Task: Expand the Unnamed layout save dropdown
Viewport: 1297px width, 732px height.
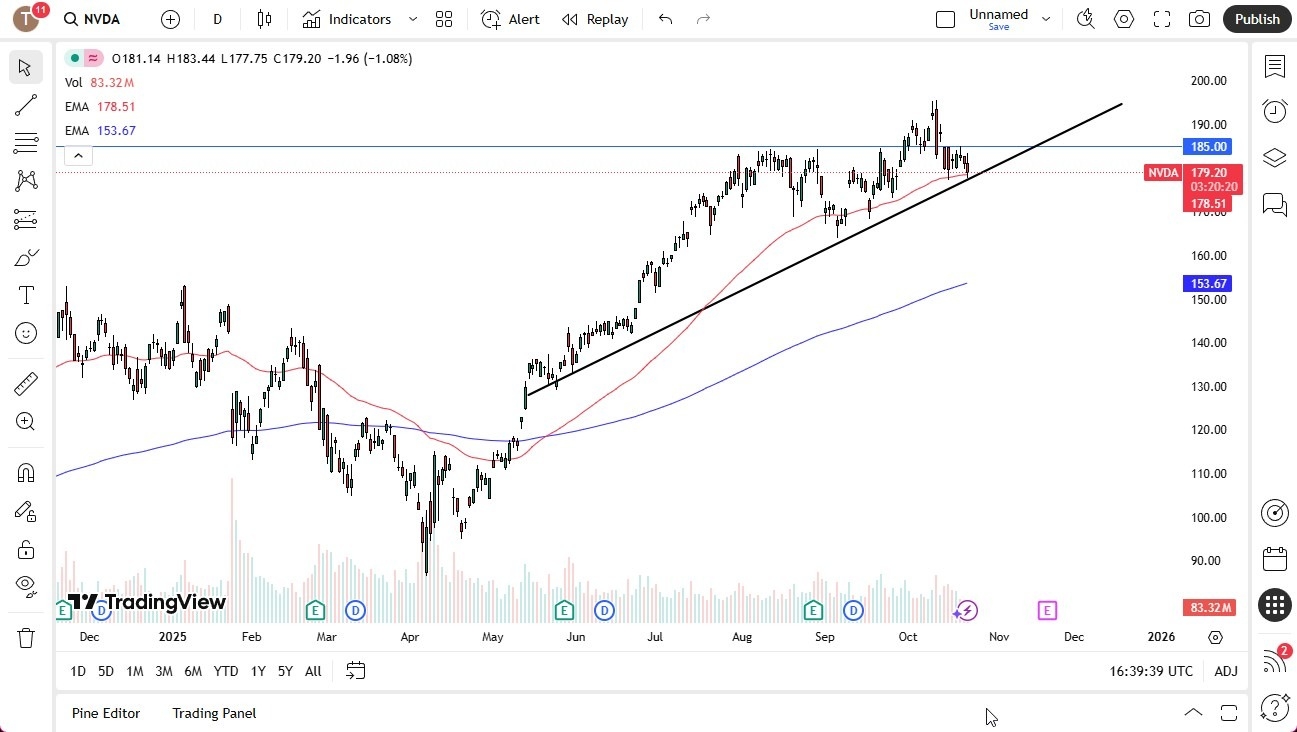Action: click(x=1046, y=18)
